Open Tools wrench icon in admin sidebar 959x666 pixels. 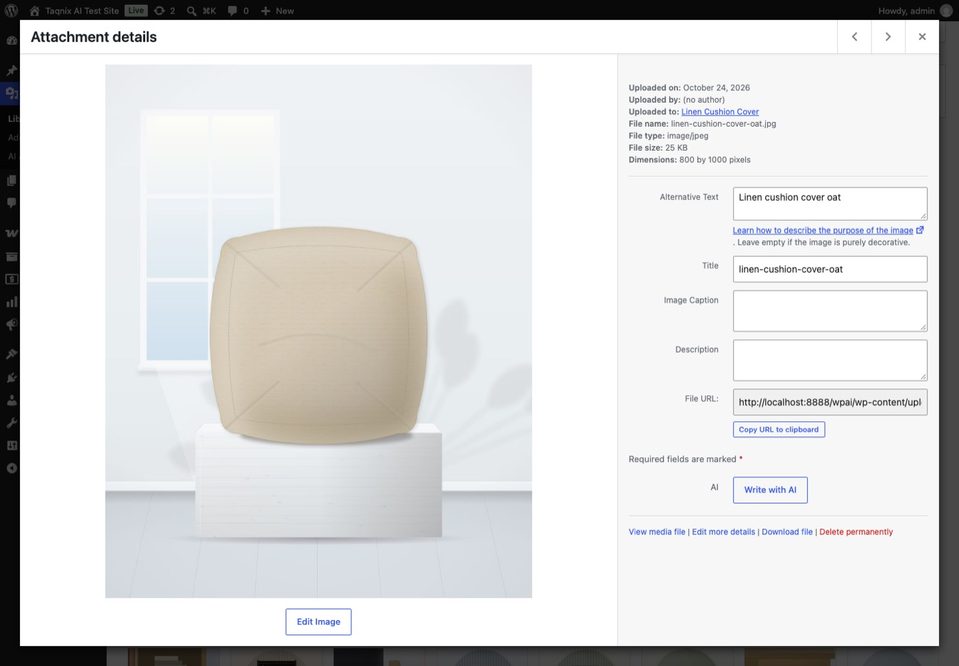pyautogui.click(x=11, y=423)
